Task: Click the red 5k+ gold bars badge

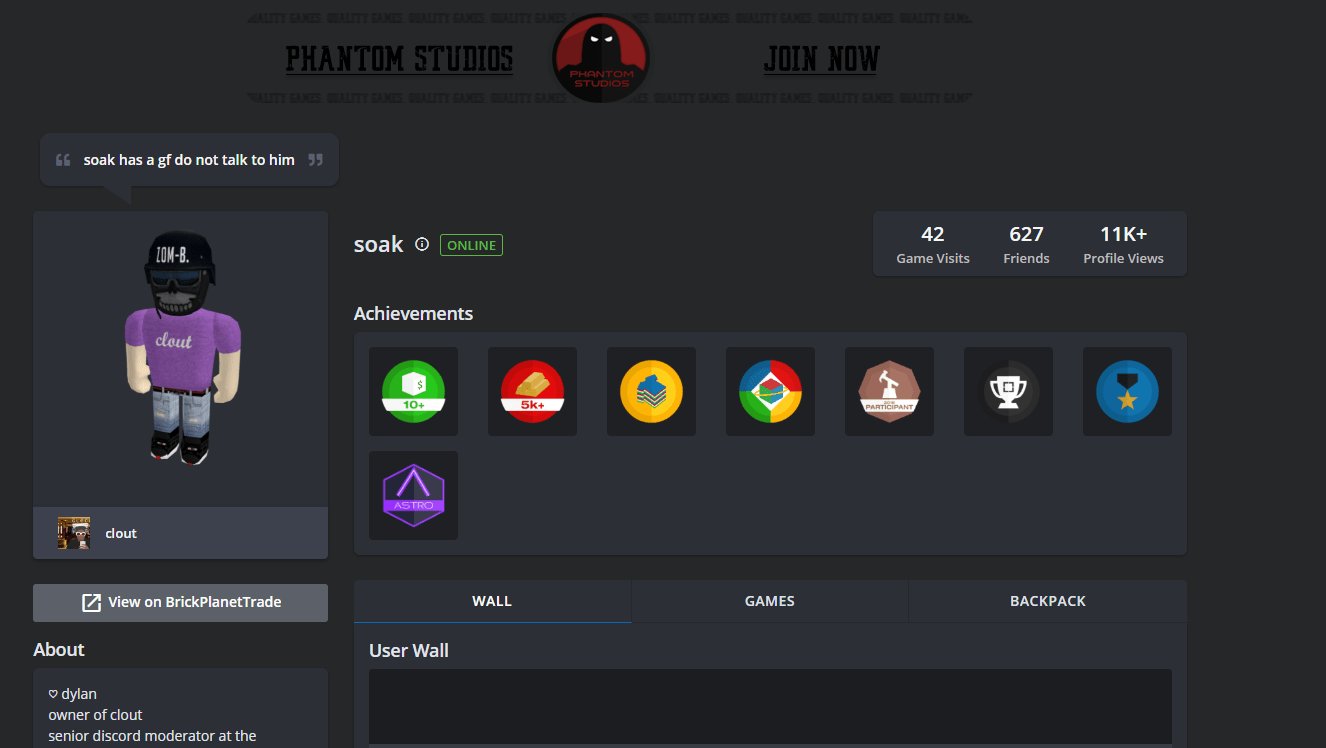Action: click(x=532, y=391)
